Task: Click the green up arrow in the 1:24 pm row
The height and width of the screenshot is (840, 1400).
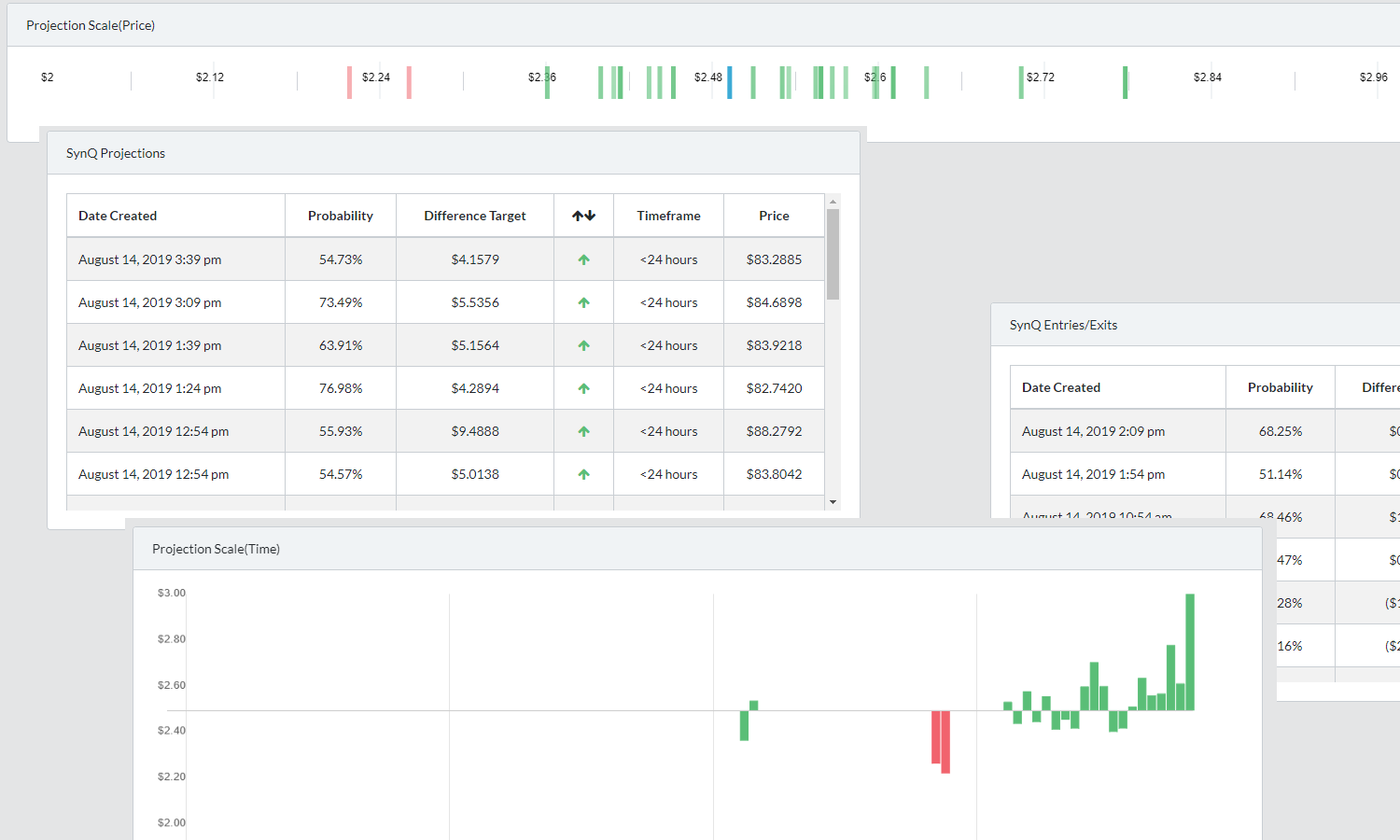Action: (583, 388)
